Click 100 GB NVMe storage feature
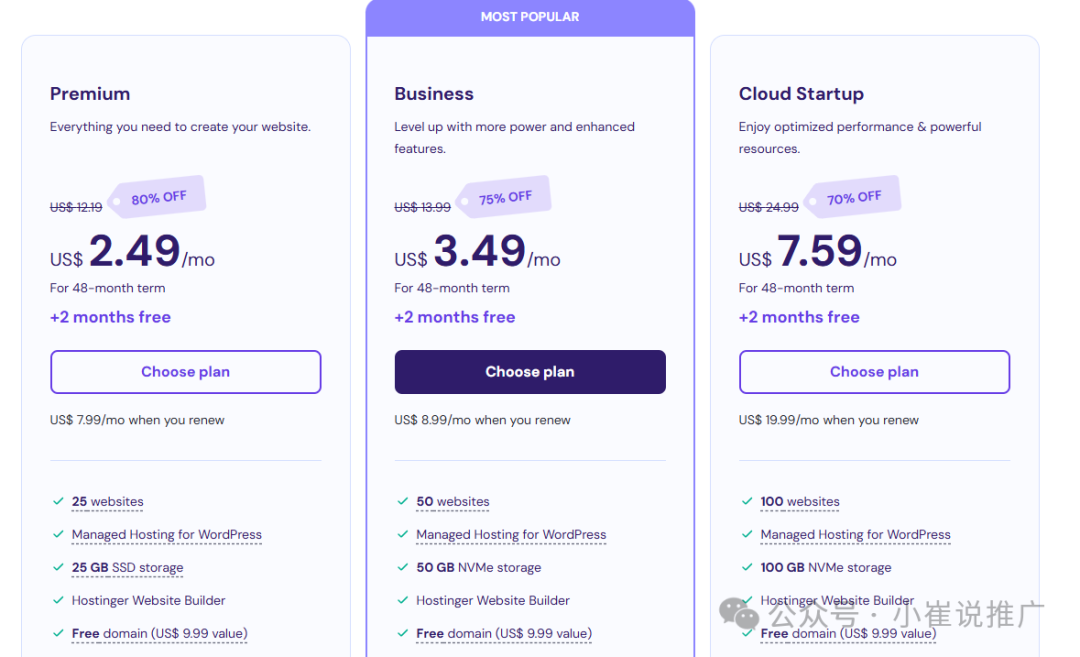 point(825,567)
